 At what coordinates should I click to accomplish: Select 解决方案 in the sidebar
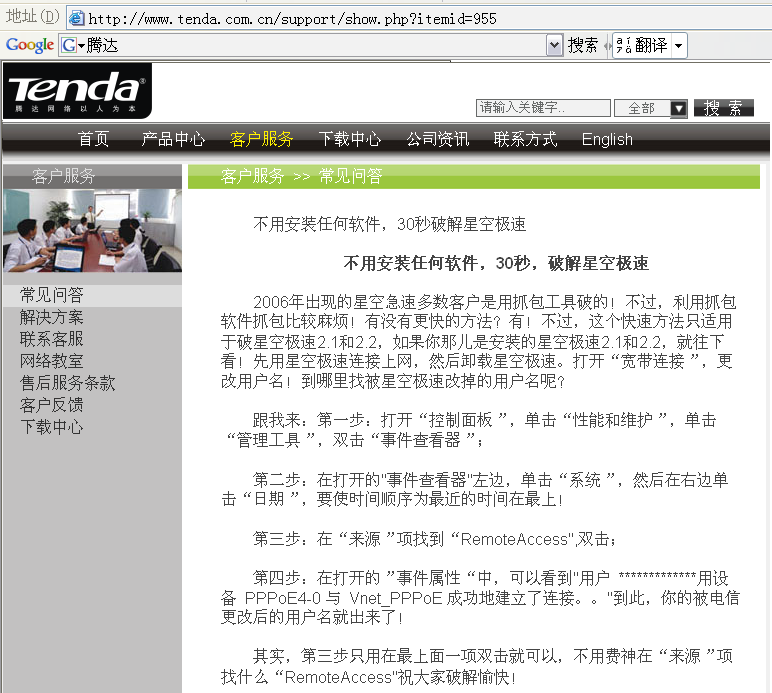pyautogui.click(x=52, y=317)
